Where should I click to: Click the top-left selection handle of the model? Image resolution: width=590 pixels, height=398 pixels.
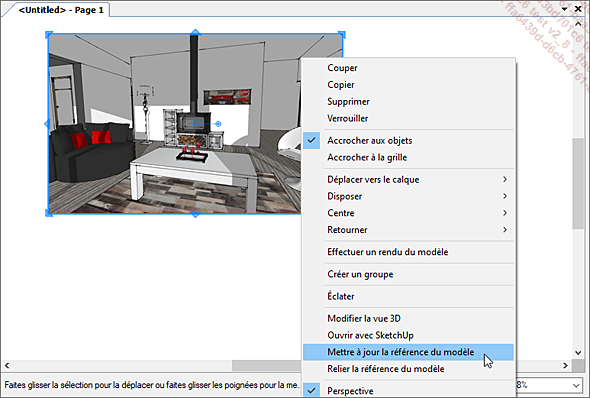point(49,35)
